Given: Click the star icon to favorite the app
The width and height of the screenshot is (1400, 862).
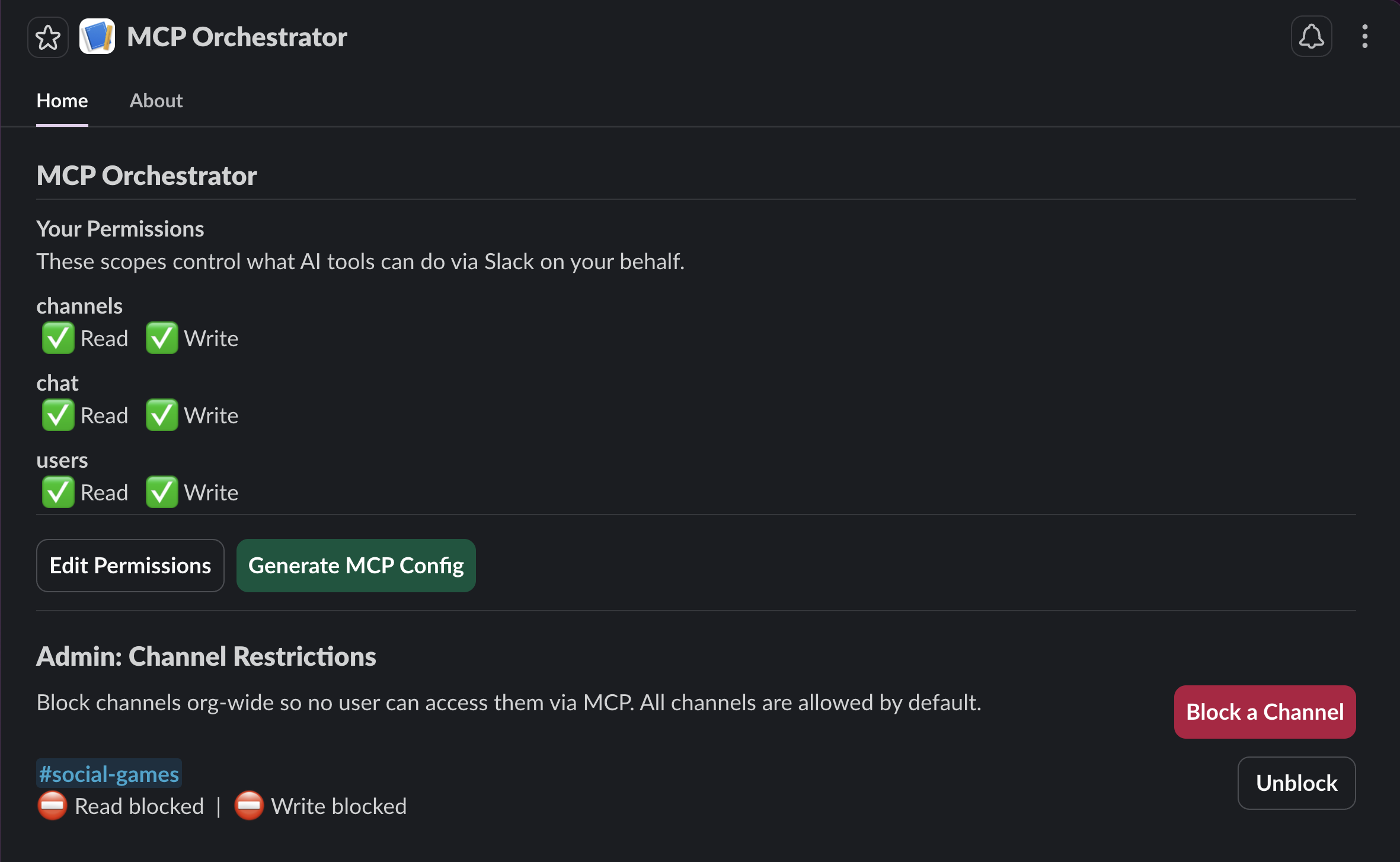Looking at the screenshot, I should (x=47, y=37).
